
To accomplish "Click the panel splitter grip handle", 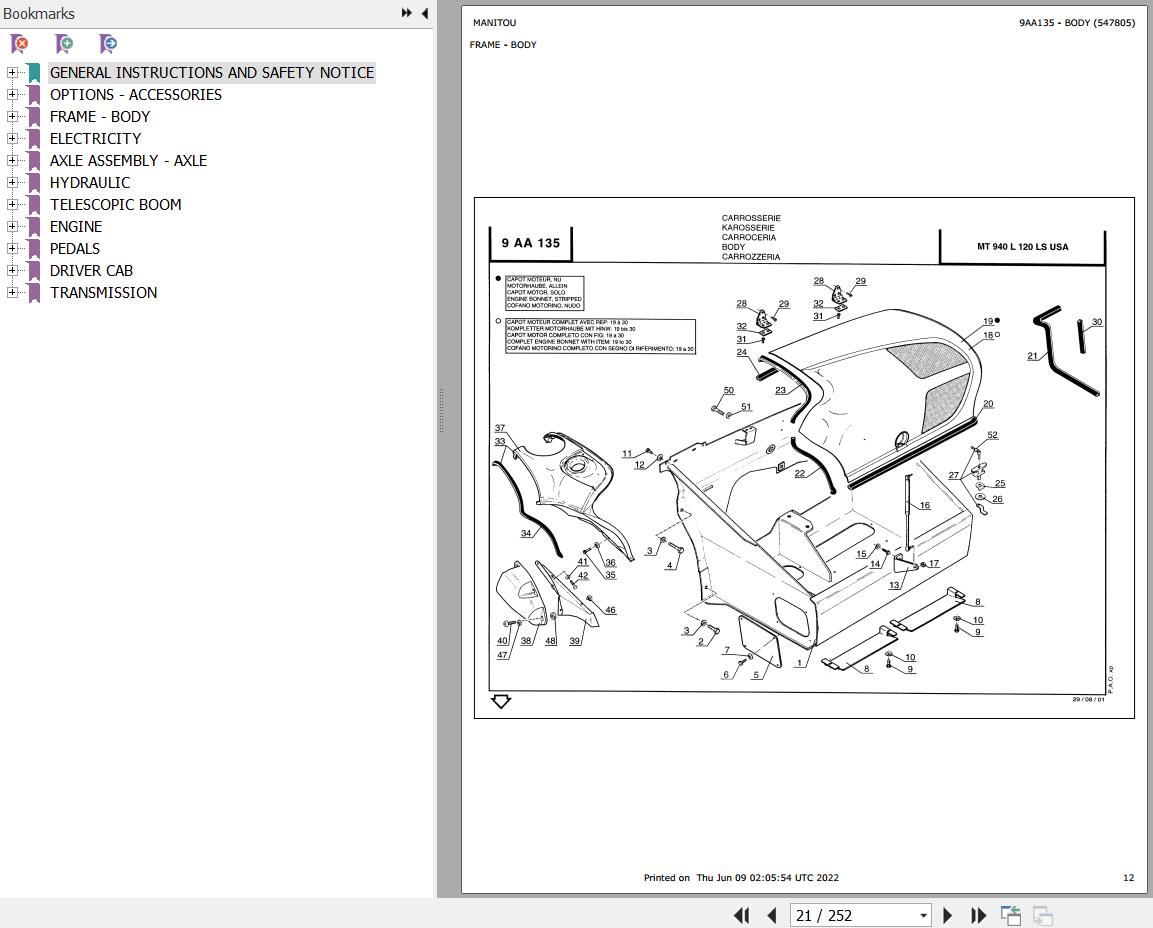I will pyautogui.click(x=441, y=410).
